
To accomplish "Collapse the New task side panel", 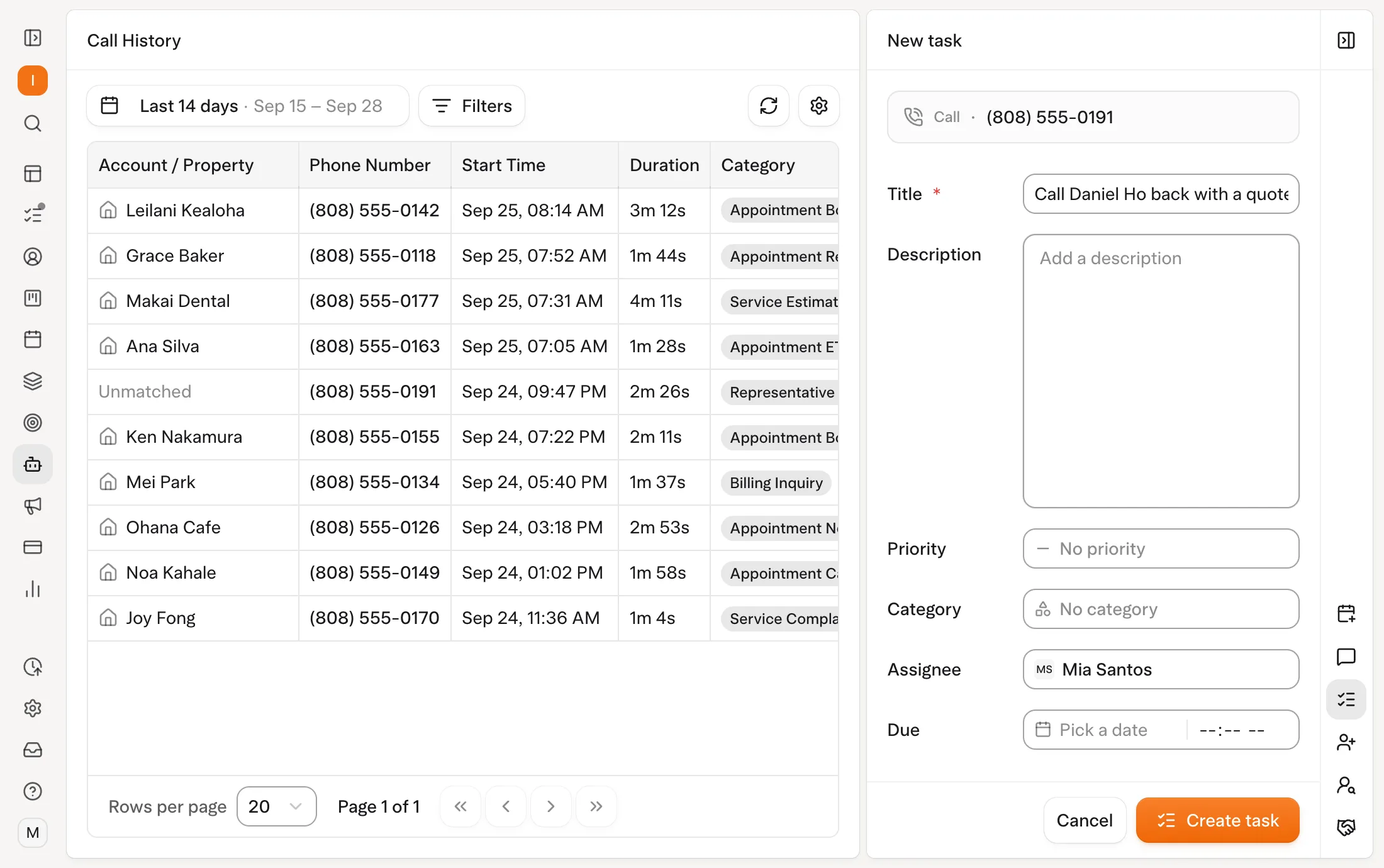I will [x=1346, y=40].
